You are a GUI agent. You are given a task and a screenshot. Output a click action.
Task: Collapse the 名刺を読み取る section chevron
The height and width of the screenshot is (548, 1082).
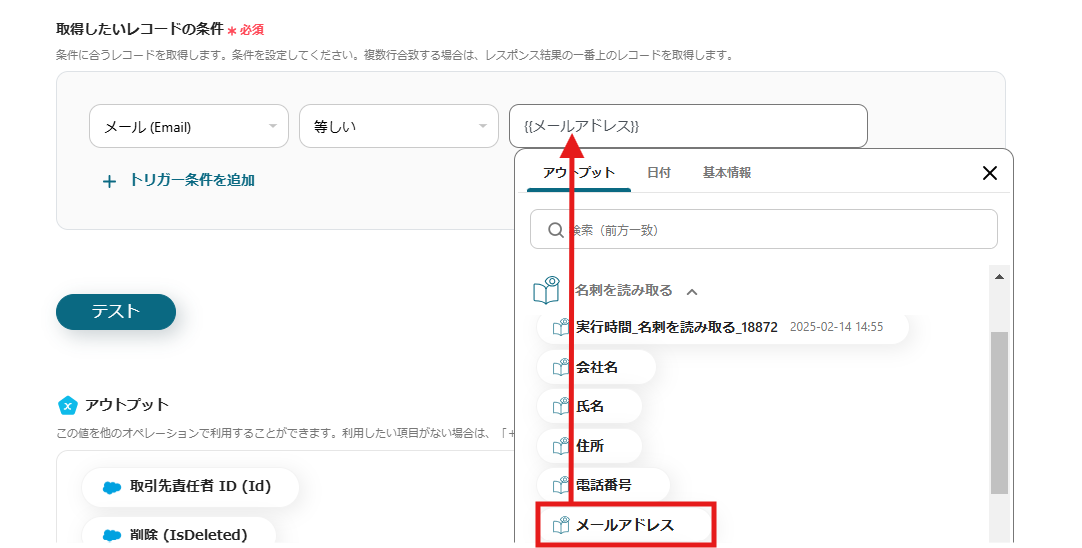coord(692,291)
